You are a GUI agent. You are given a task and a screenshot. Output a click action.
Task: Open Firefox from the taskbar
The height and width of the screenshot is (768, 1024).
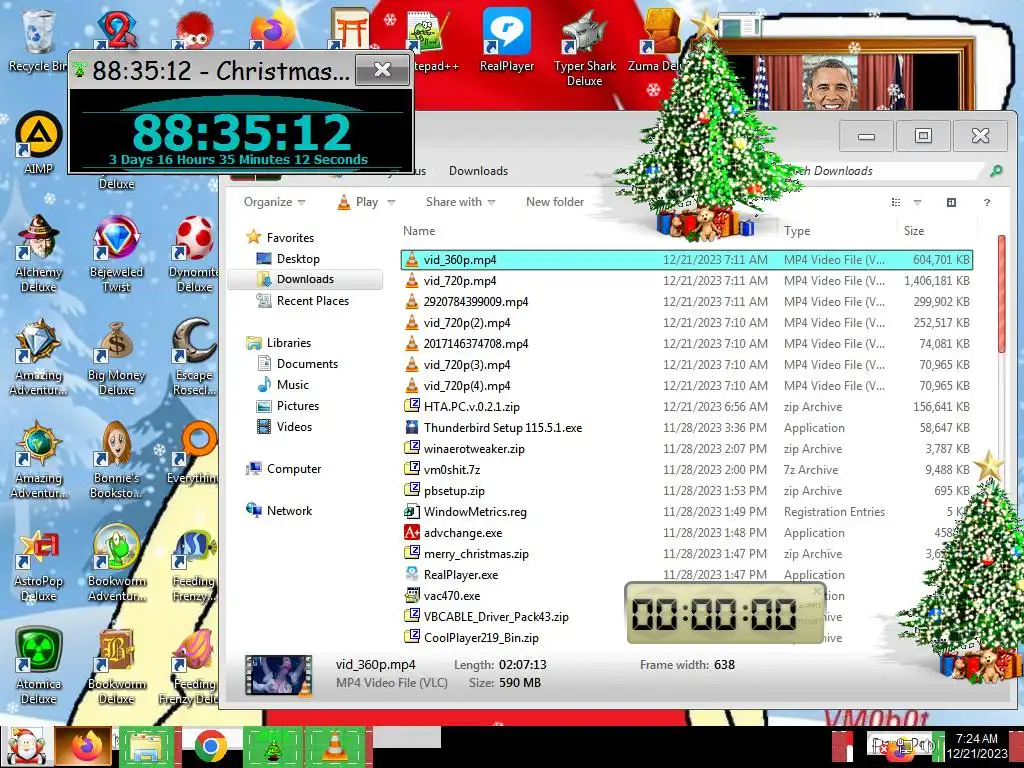(x=85, y=746)
